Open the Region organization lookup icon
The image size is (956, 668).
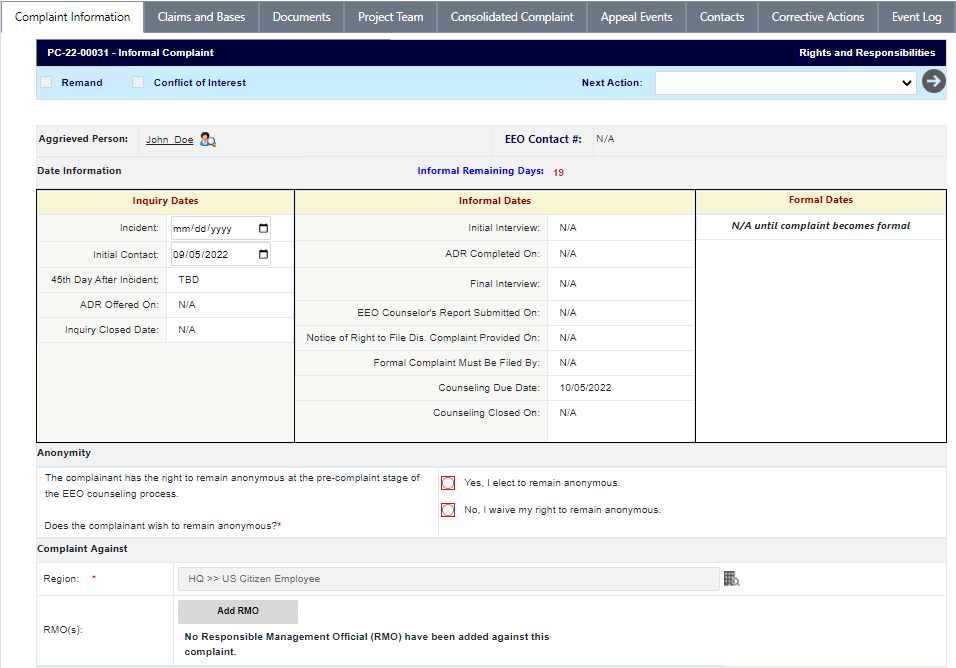732,578
